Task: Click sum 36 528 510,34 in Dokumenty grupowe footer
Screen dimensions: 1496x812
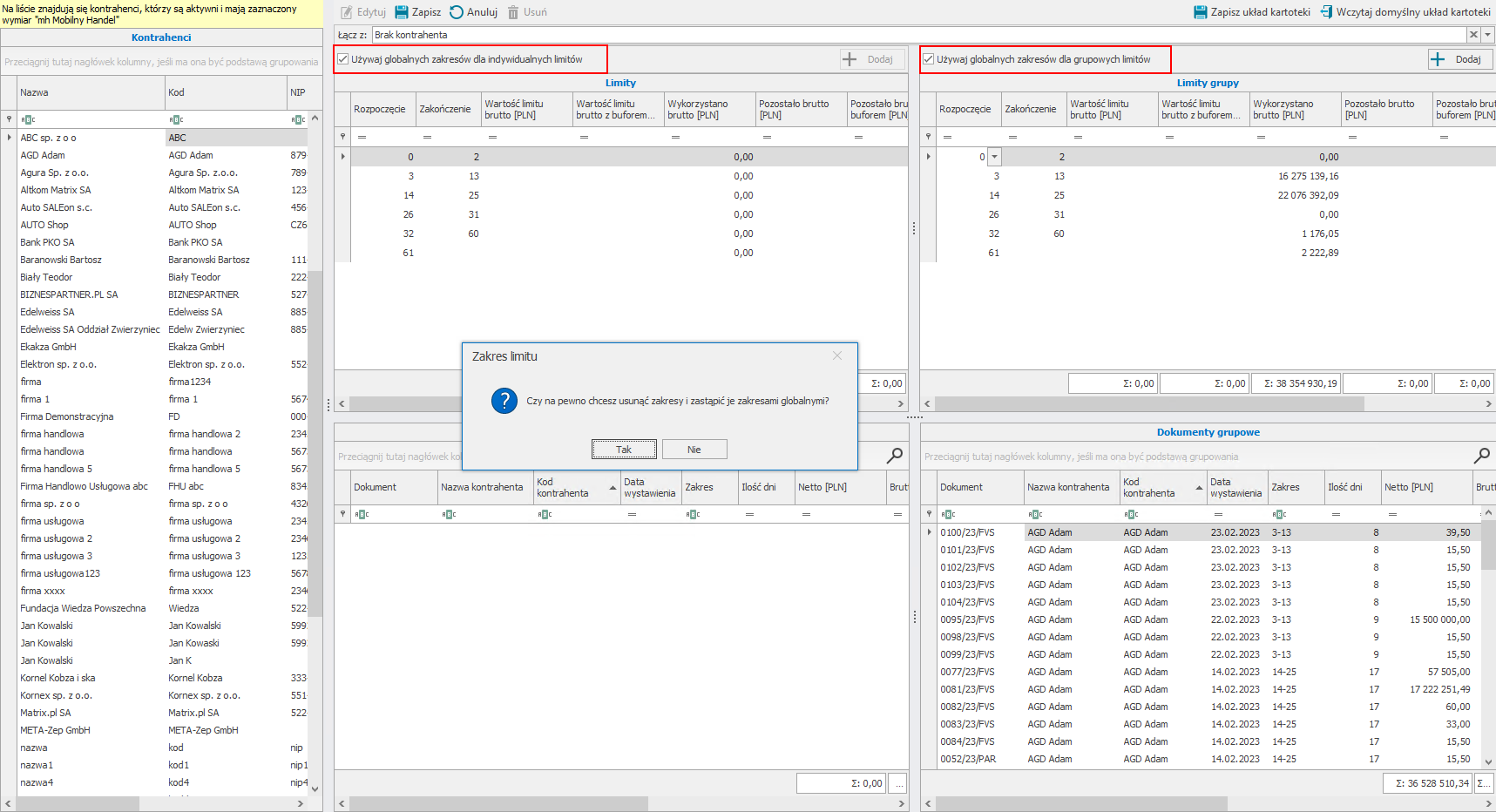Action: pyautogui.click(x=1427, y=783)
